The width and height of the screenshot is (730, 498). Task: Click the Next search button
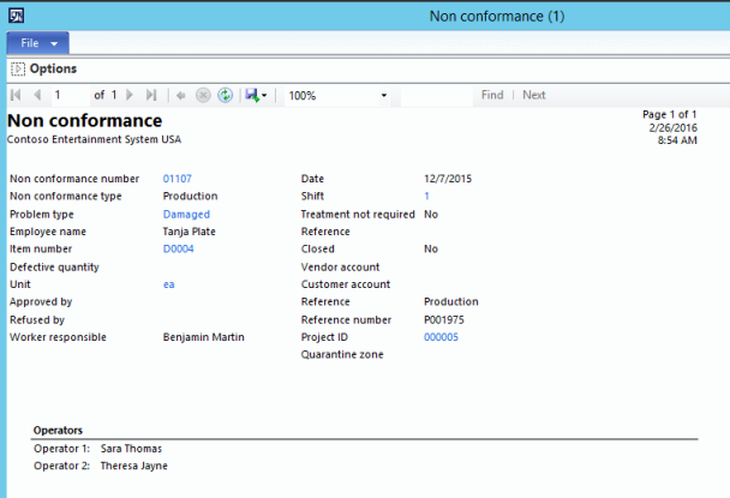pyautogui.click(x=534, y=95)
